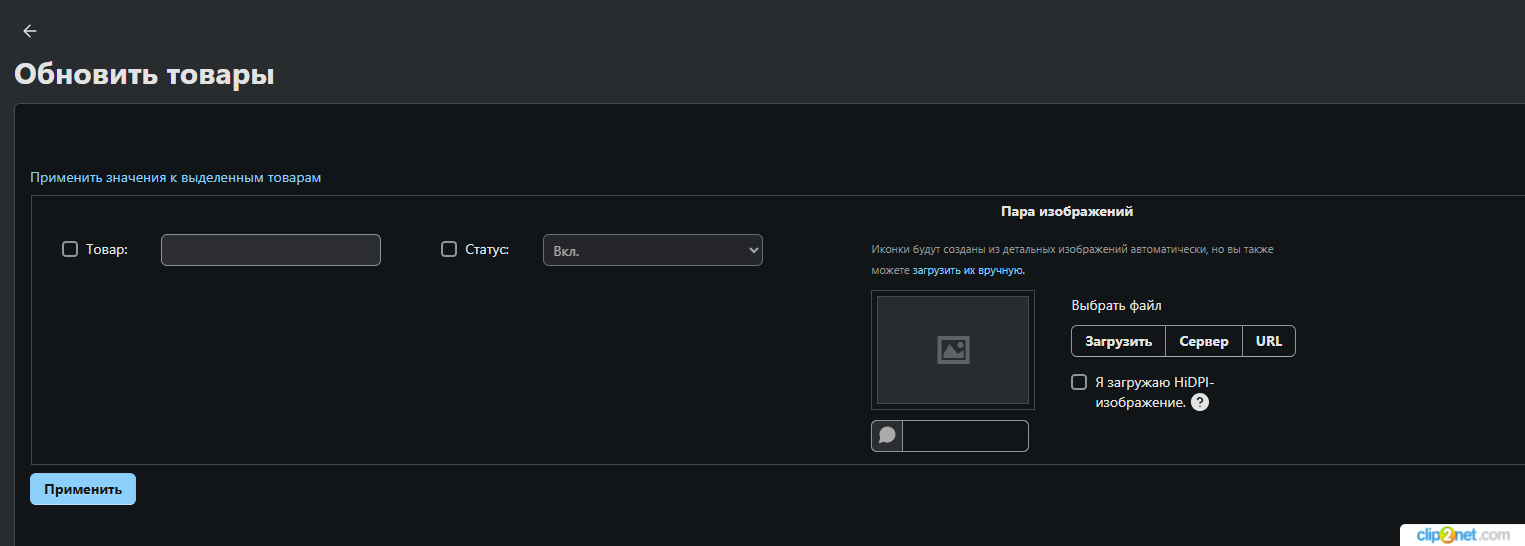Click the image alt text input field
The image size is (1525, 546).
pos(965,436)
